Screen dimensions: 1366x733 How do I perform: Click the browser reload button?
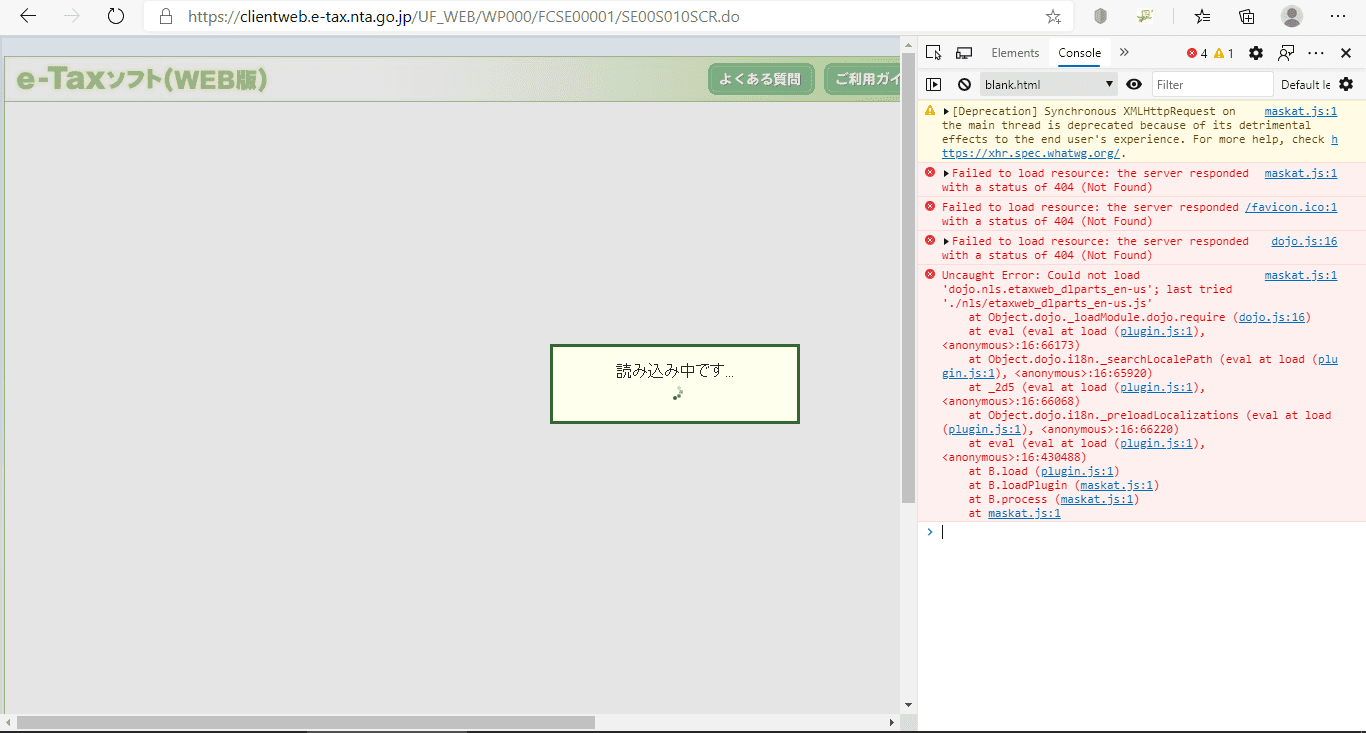click(114, 16)
